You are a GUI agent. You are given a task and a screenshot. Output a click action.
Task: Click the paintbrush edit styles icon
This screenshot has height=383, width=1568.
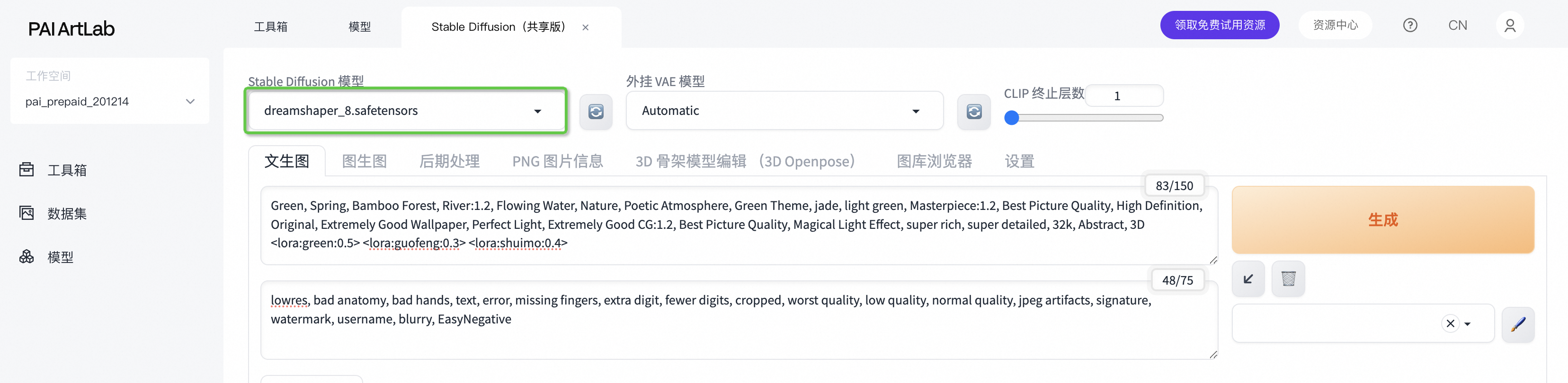(1517, 324)
